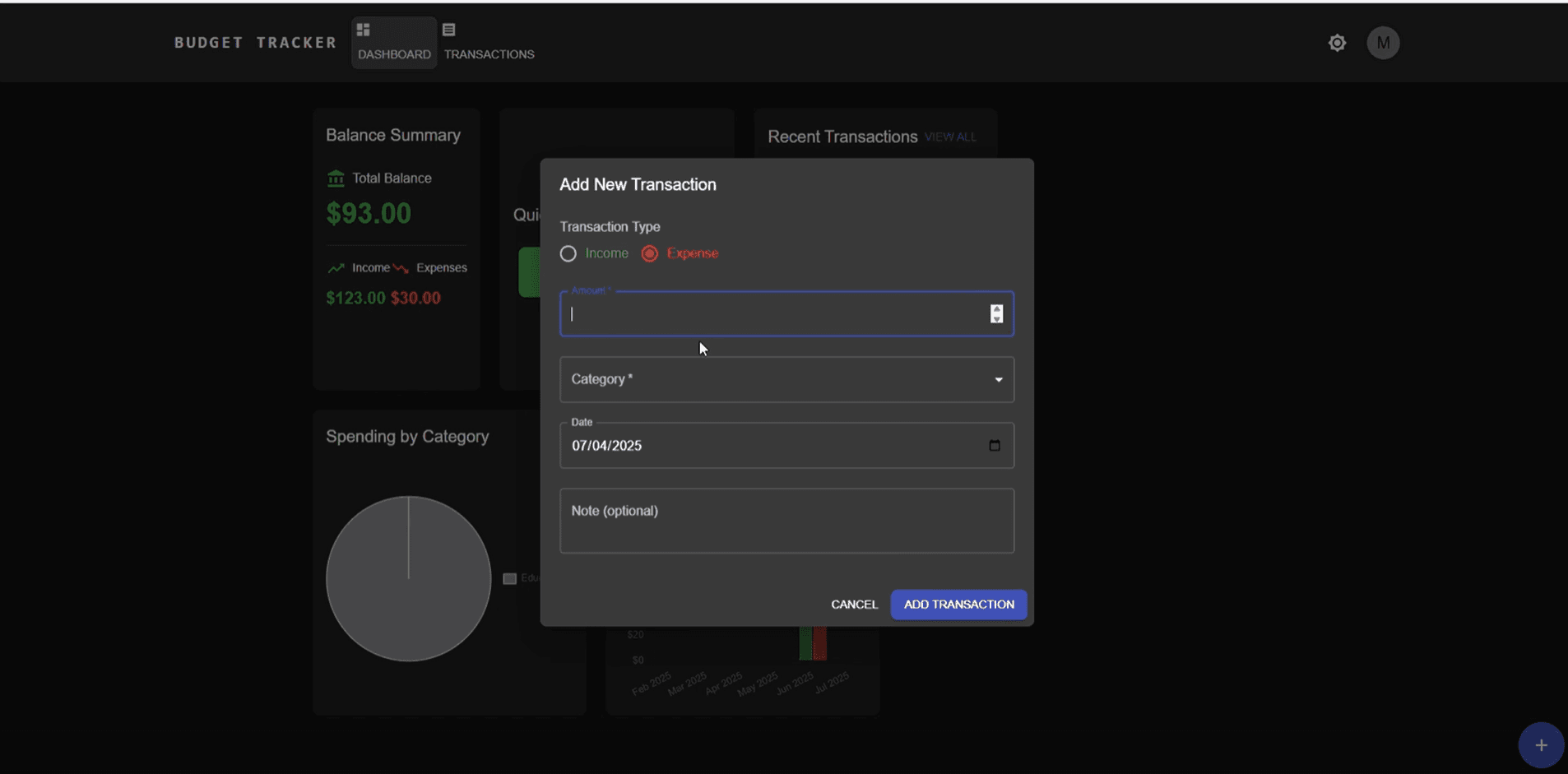Viewport: 1568px width, 774px height.
Task: Open the calendar picker icon in Date field
Action: pos(995,445)
